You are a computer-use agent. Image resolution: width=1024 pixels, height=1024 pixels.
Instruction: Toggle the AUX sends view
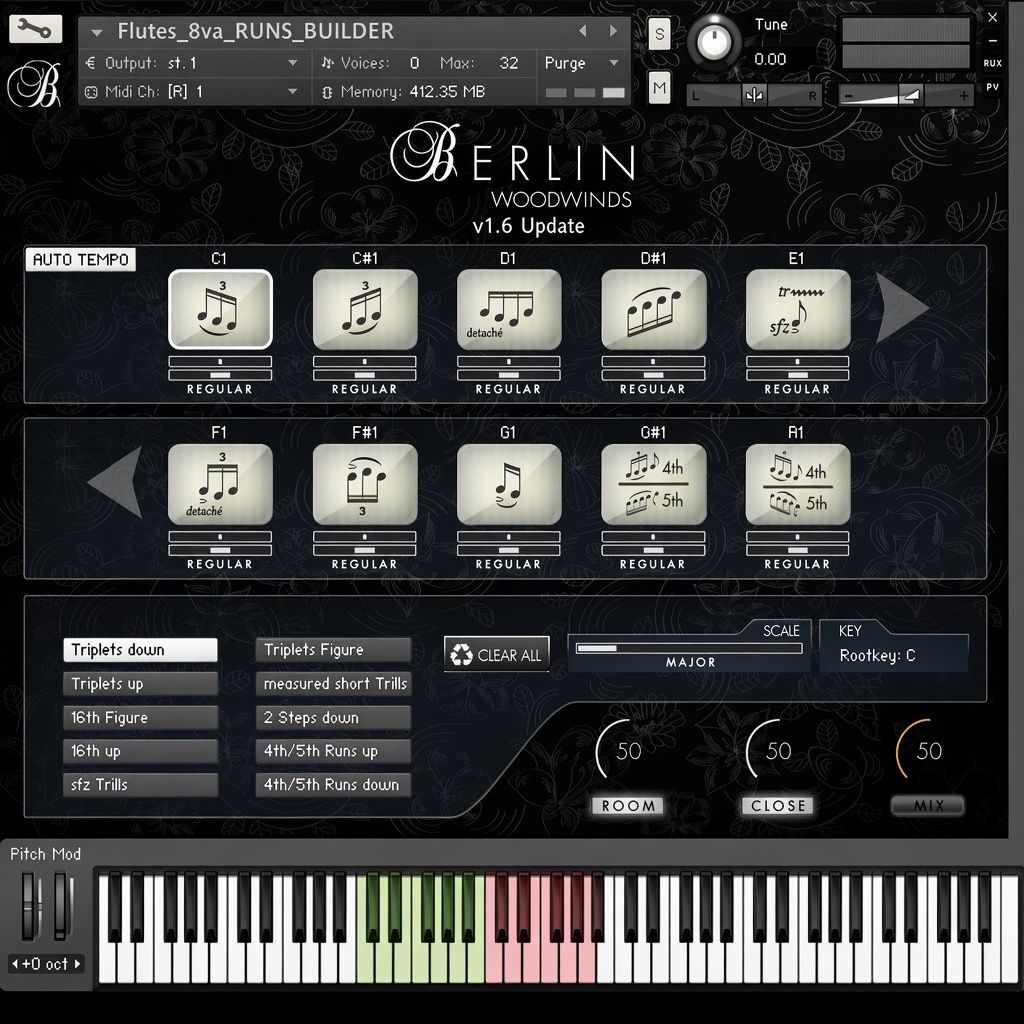tap(992, 63)
